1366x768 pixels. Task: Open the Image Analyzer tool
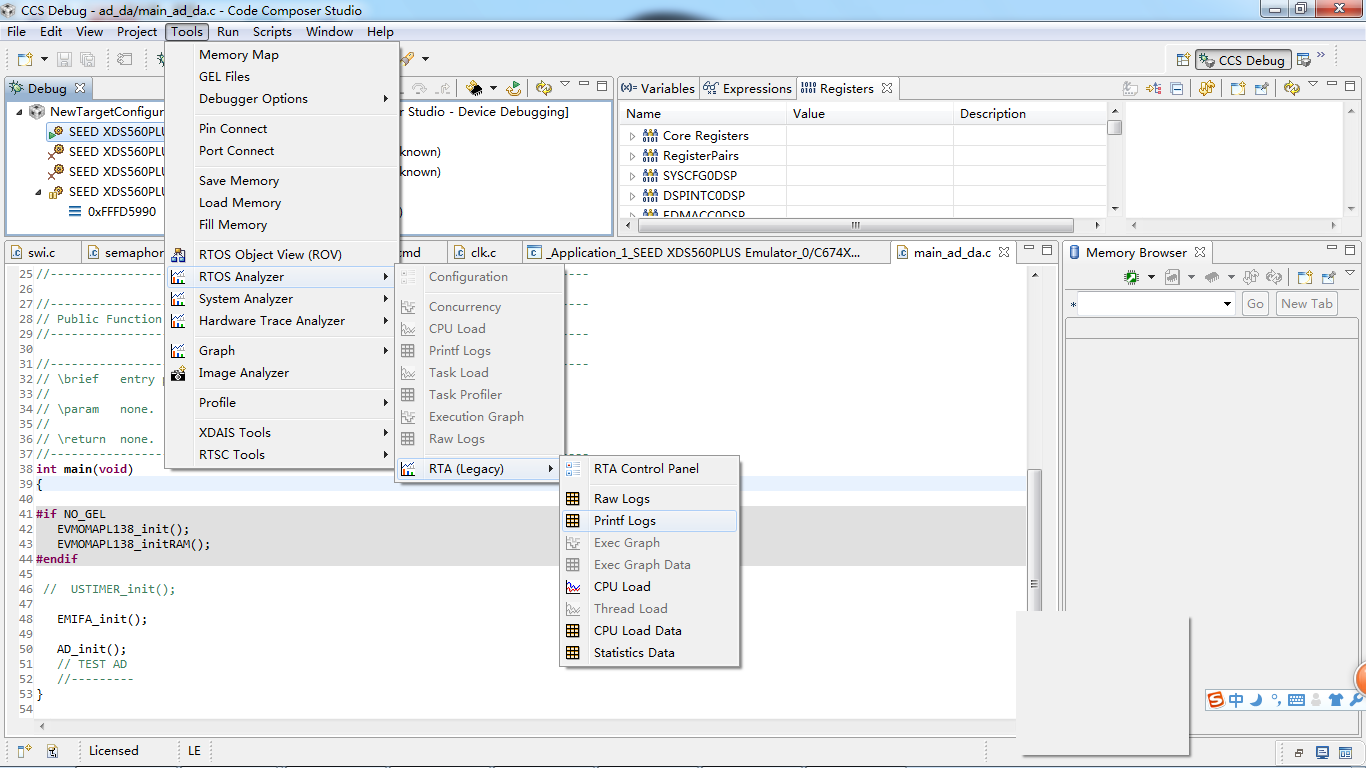pyautogui.click(x=243, y=373)
